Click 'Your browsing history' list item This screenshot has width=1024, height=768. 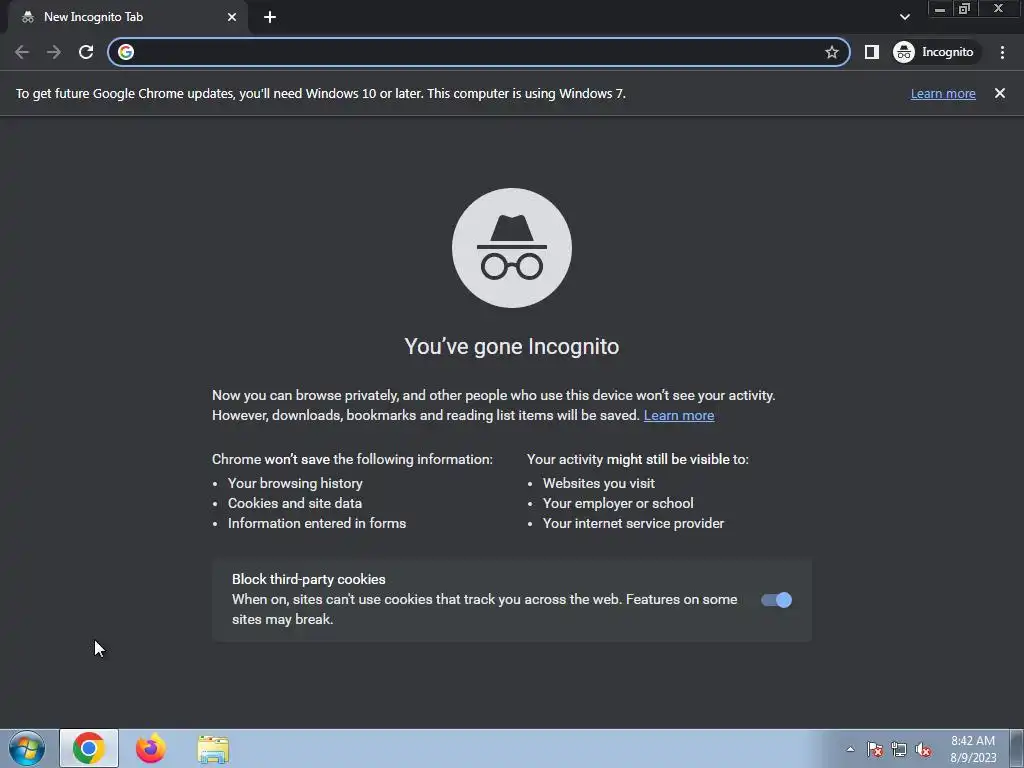295,483
